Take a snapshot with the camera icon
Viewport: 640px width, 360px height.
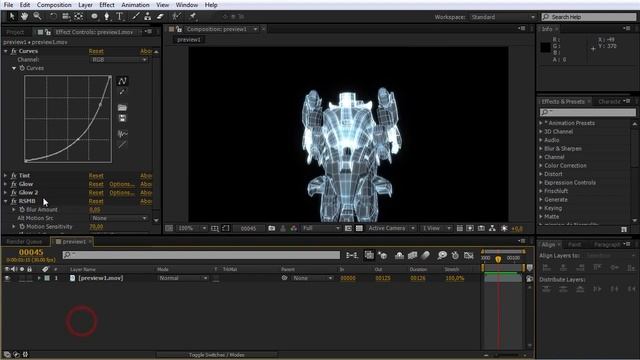click(x=271, y=228)
